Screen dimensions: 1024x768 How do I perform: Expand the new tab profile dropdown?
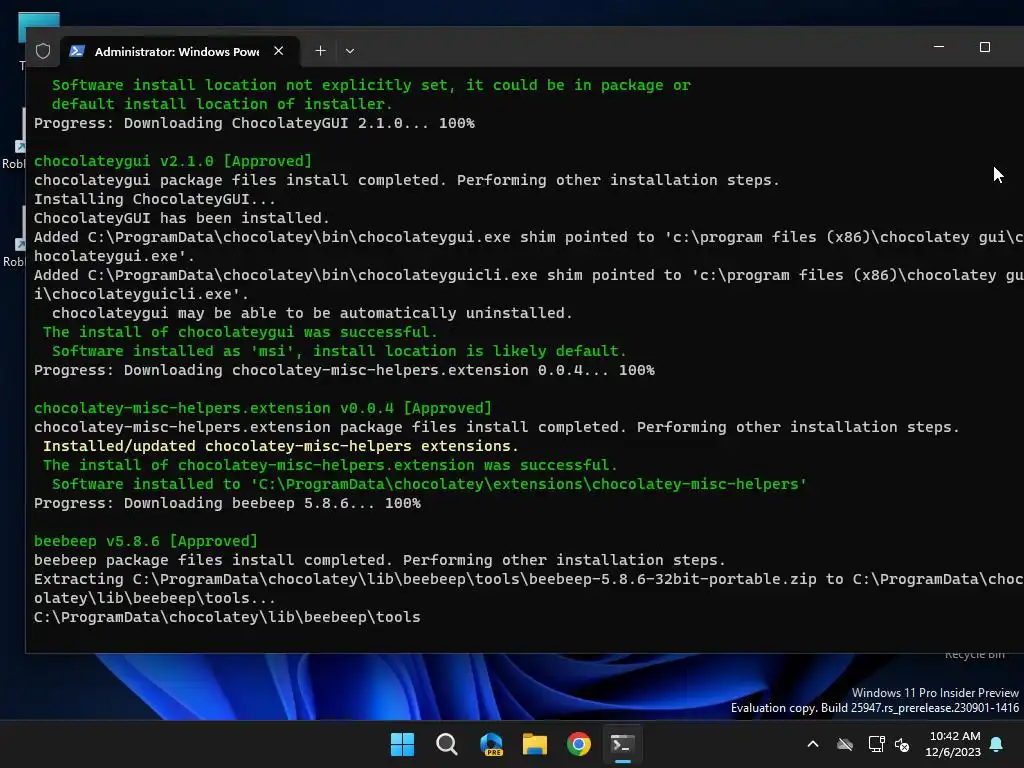pyautogui.click(x=350, y=51)
